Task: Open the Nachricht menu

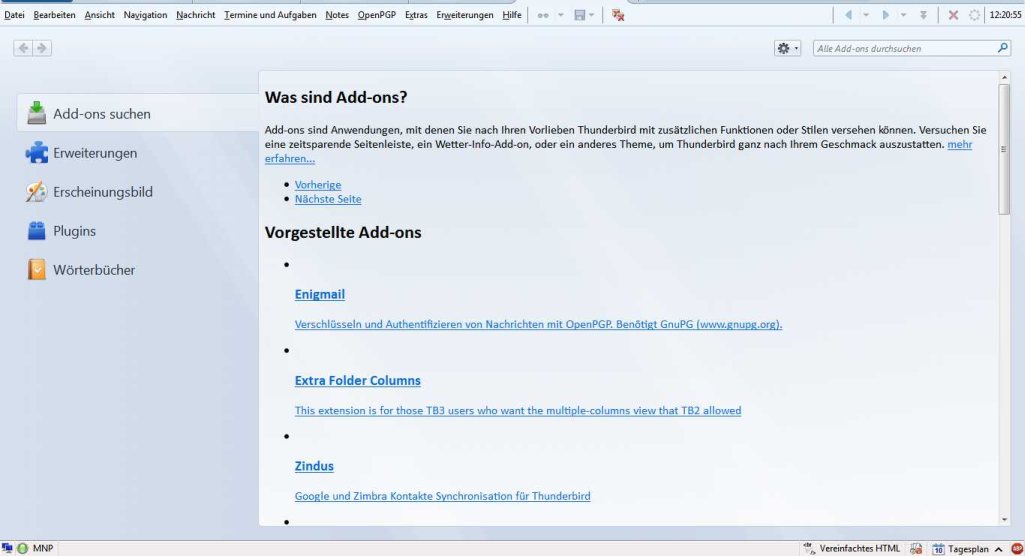Action: [195, 14]
